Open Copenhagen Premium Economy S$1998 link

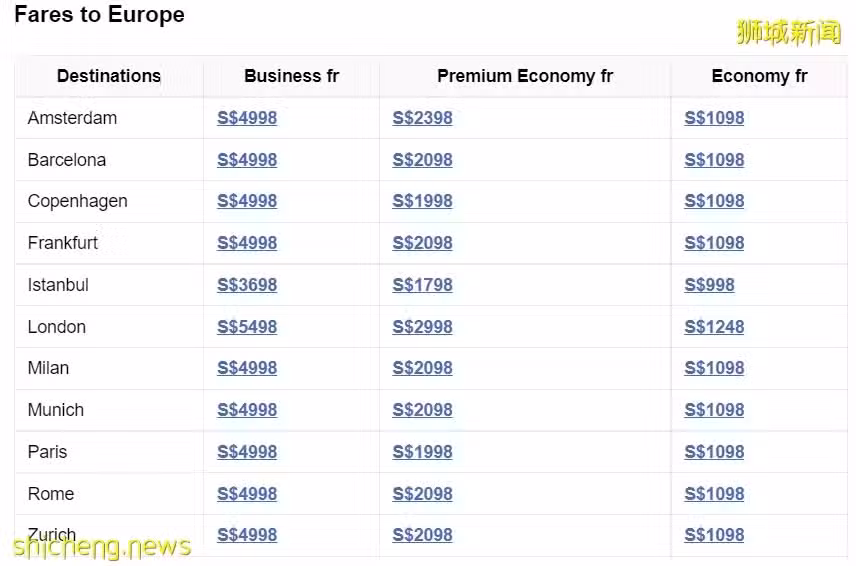click(x=422, y=201)
